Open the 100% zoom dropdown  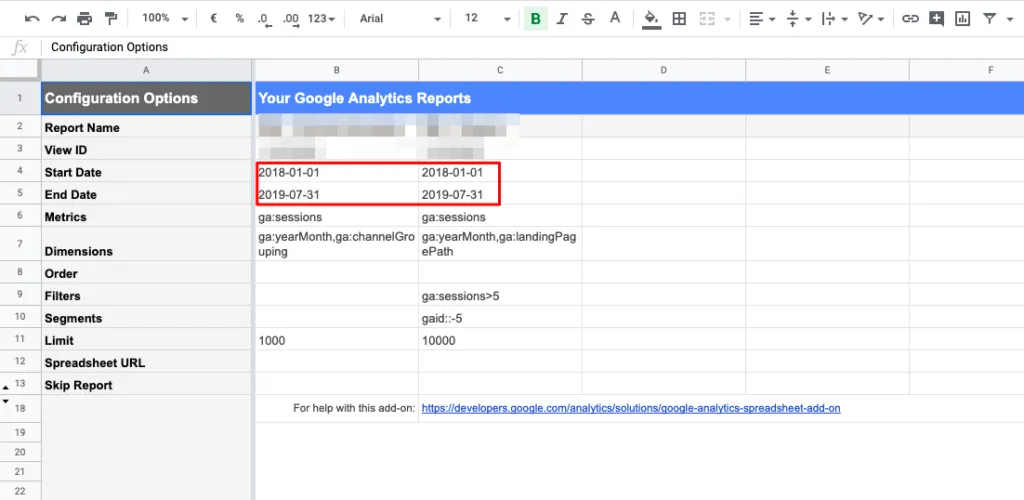click(x=165, y=19)
